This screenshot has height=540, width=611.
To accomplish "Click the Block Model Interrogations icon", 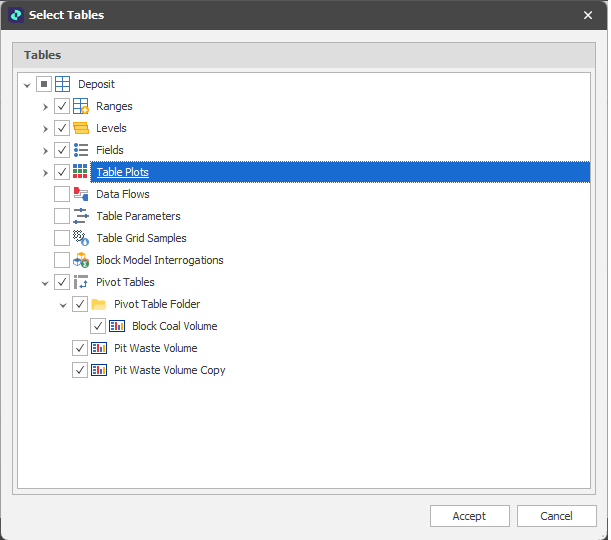I will point(81,260).
